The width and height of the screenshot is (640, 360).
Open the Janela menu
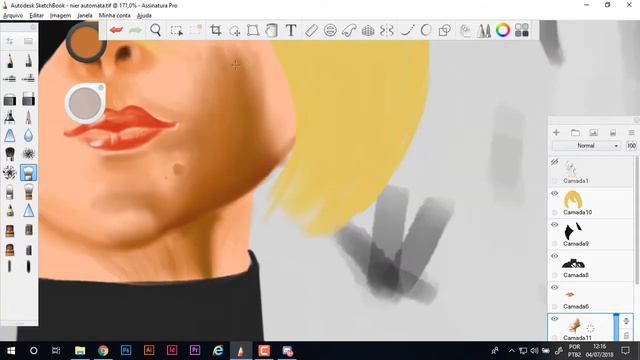pyautogui.click(x=84, y=16)
